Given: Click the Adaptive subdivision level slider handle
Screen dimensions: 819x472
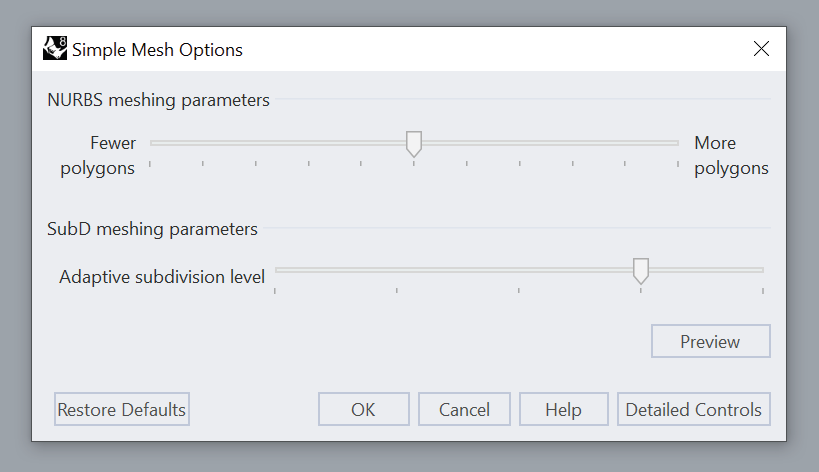Looking at the screenshot, I should tap(641, 270).
